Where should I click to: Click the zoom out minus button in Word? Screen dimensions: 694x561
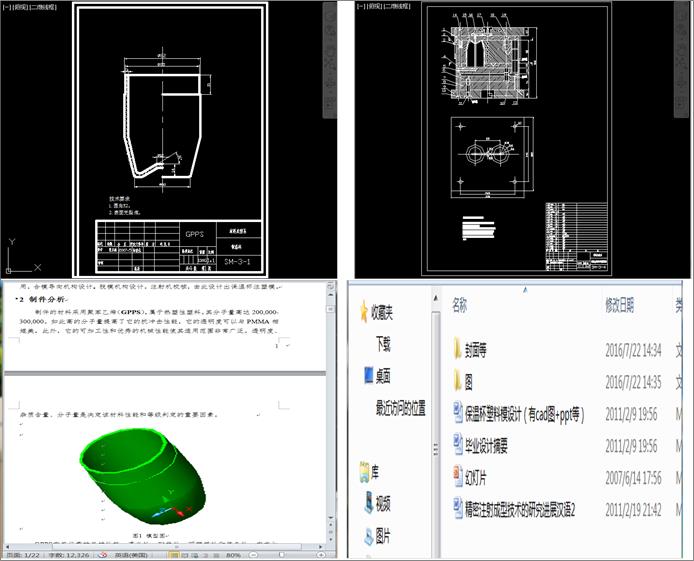point(253,555)
